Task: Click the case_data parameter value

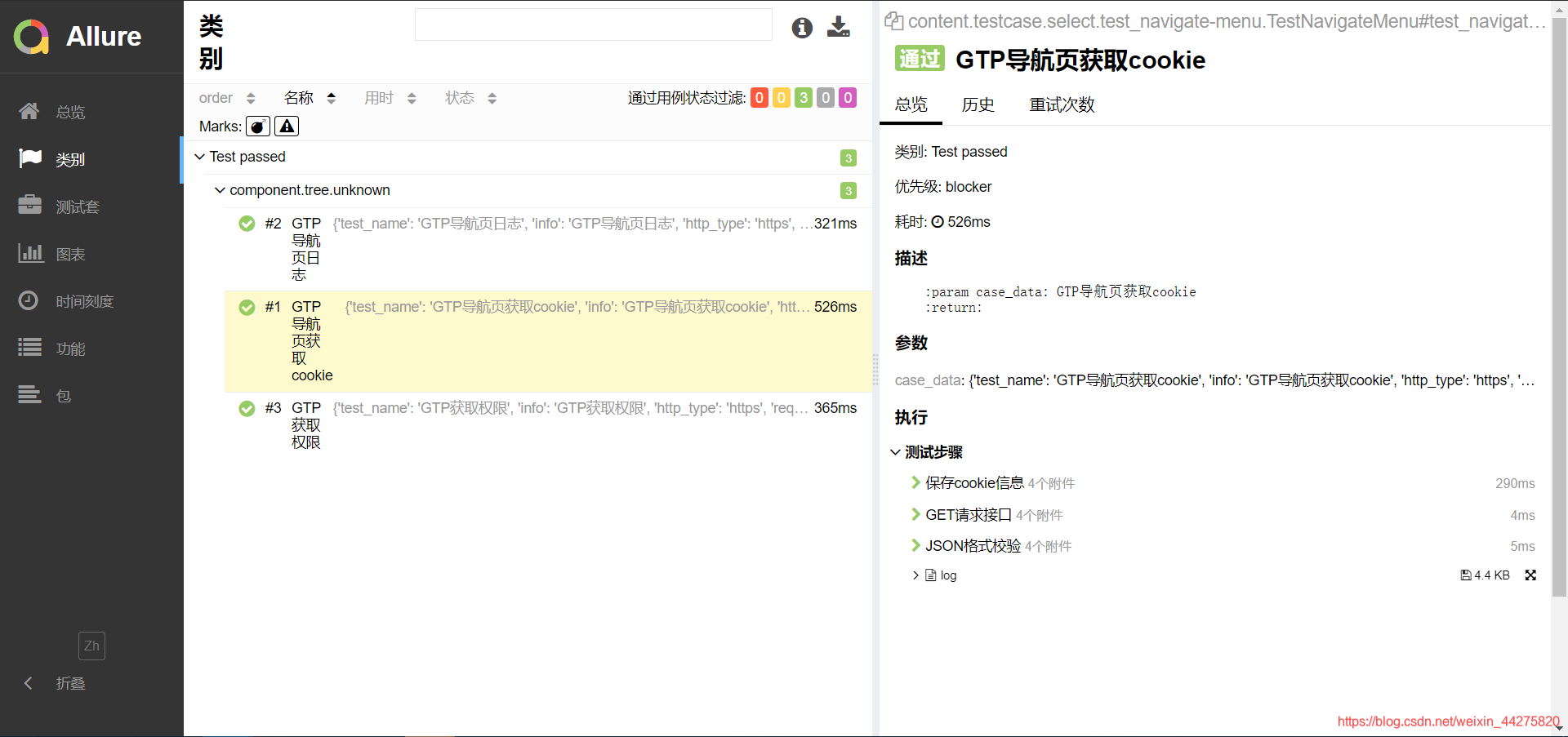Action: pos(1251,380)
